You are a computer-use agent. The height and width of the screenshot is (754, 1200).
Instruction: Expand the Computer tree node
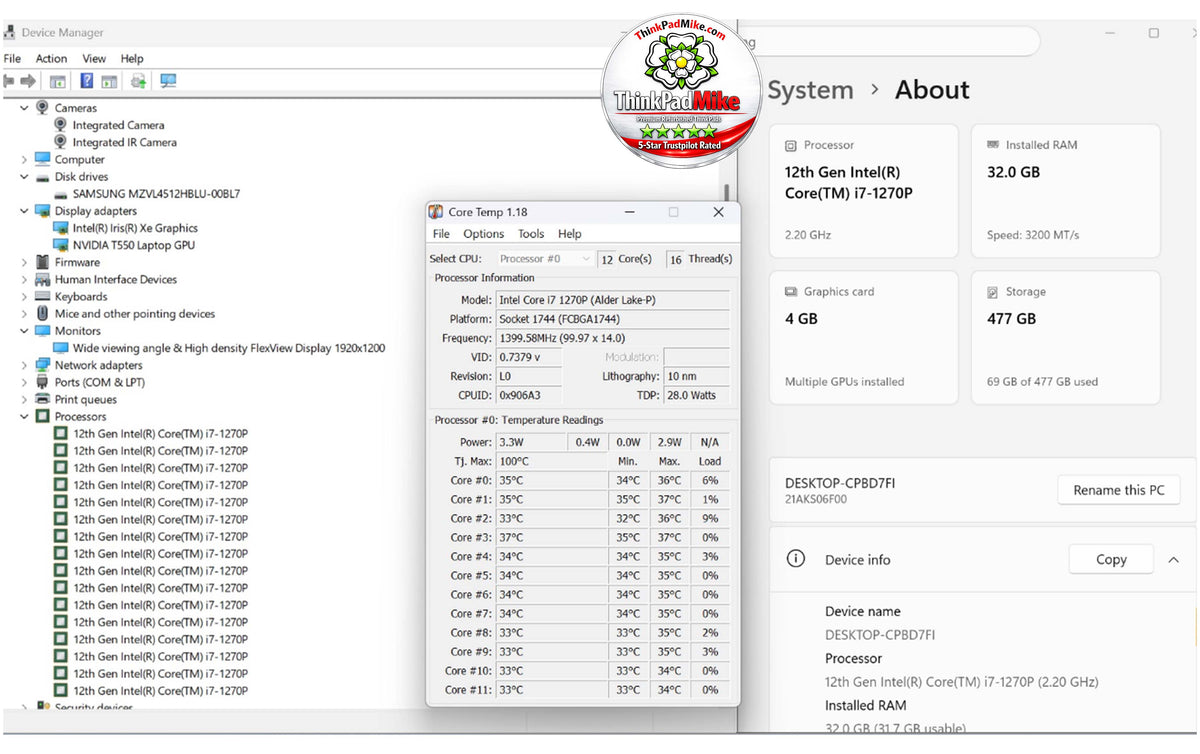(24, 159)
